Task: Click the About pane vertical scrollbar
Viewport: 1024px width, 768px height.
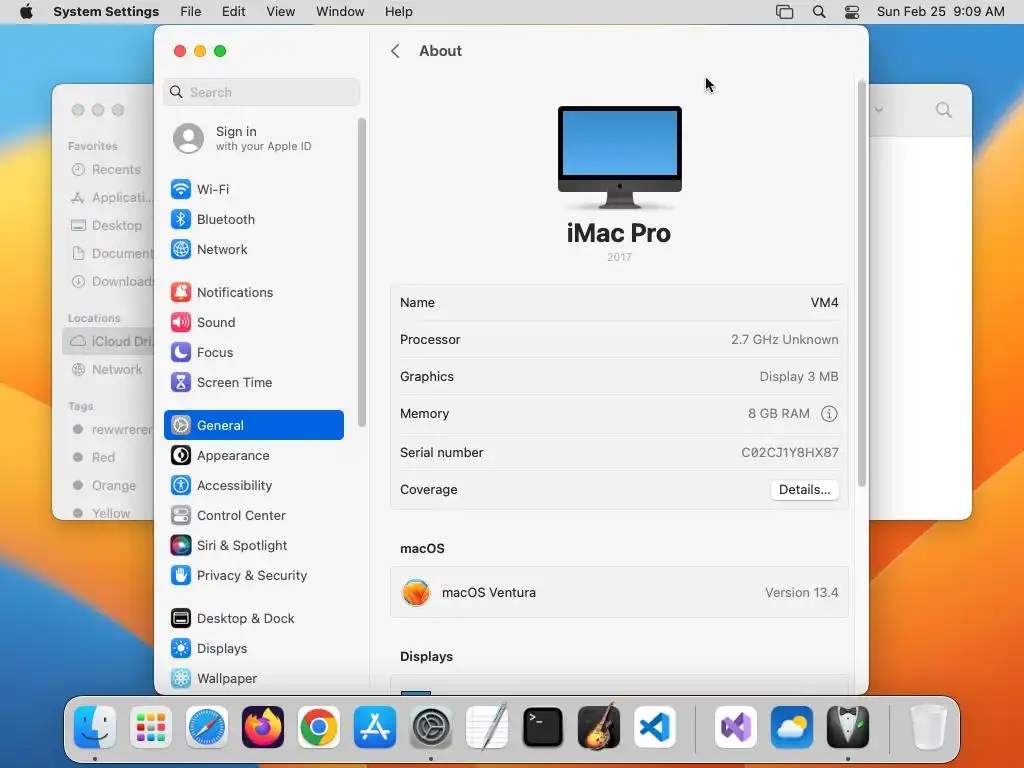Action: [862, 283]
